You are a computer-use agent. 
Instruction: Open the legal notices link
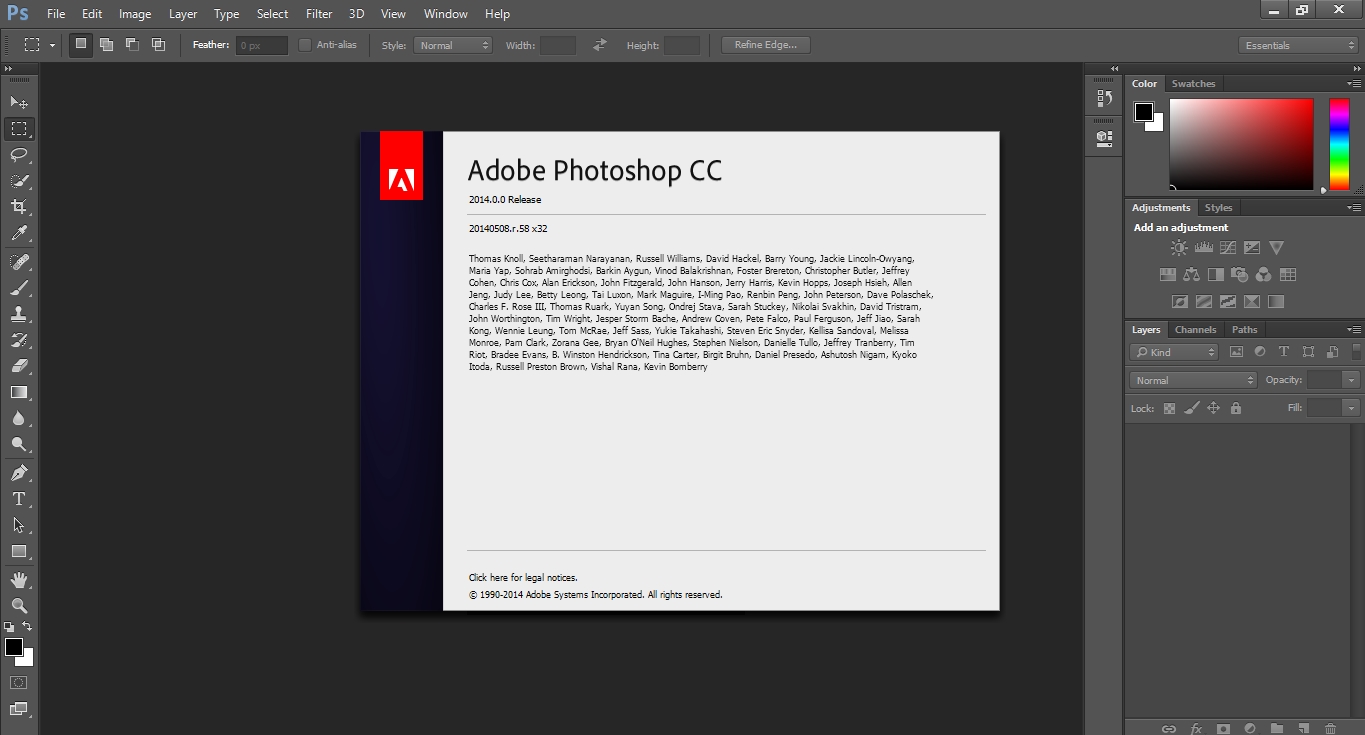(523, 578)
